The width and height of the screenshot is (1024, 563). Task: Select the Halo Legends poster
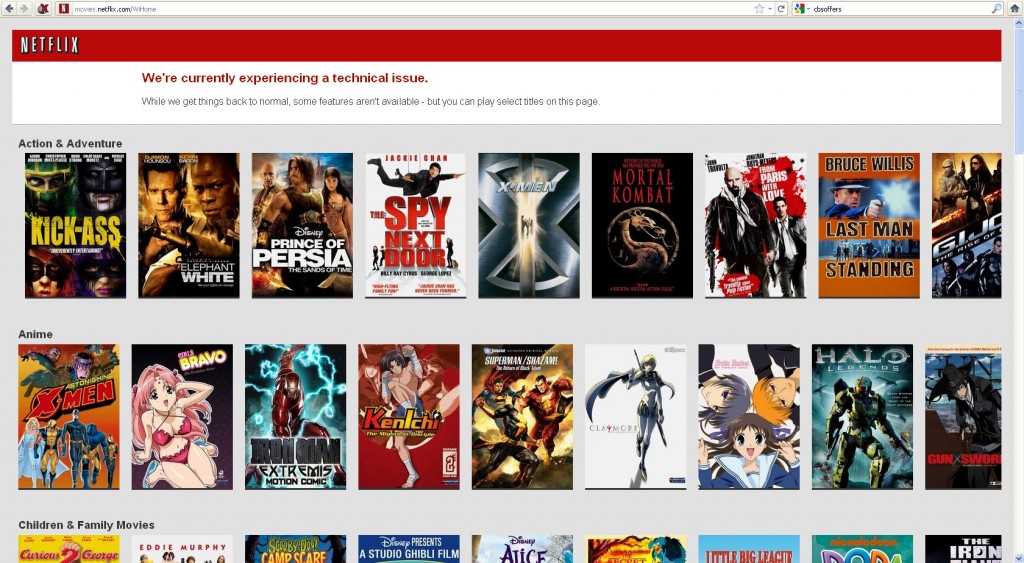pos(863,417)
